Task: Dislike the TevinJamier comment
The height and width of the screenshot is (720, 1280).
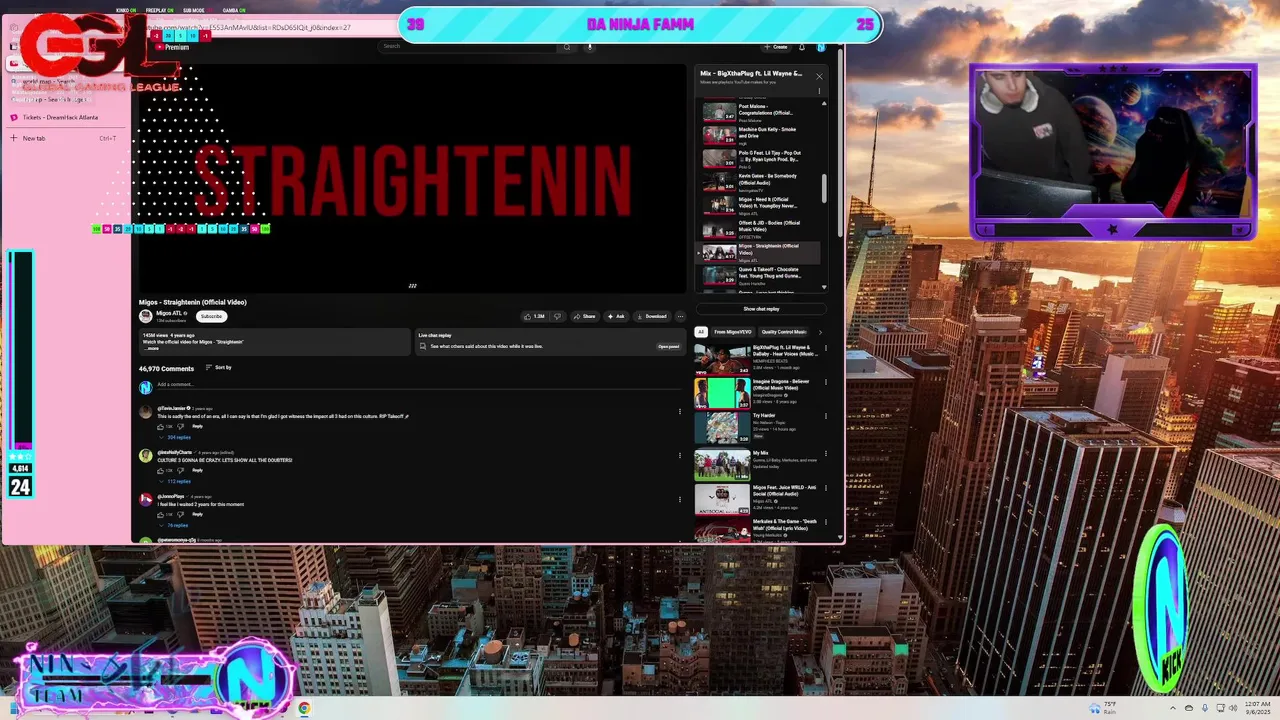Action: 180,427
